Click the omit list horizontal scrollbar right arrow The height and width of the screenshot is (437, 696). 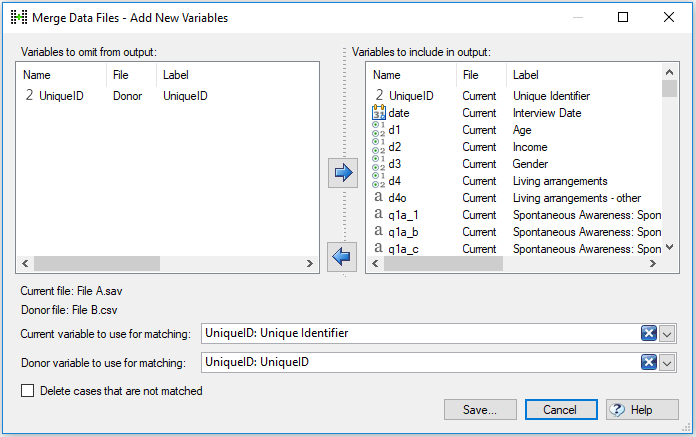tap(309, 264)
